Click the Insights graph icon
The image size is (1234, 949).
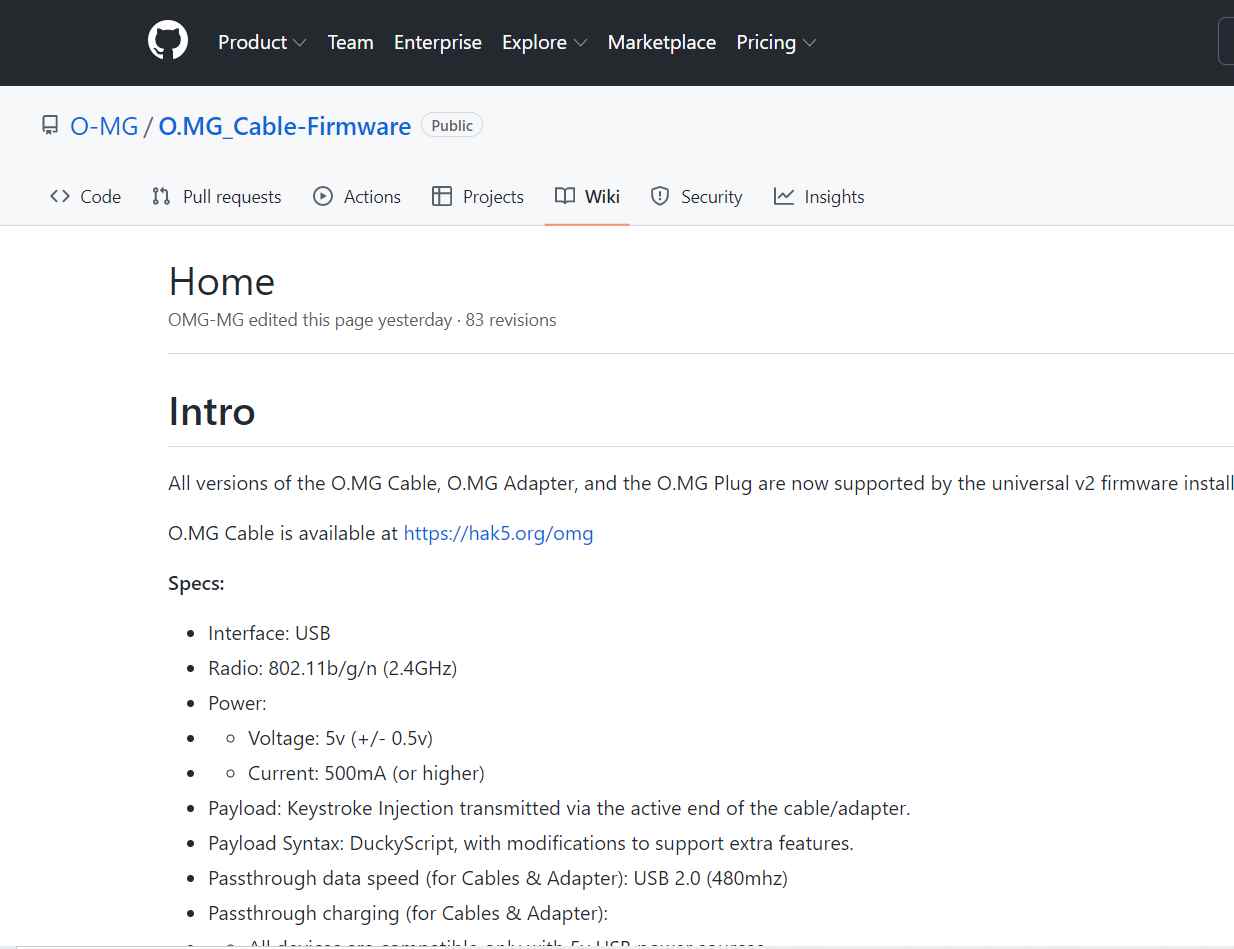click(x=784, y=197)
